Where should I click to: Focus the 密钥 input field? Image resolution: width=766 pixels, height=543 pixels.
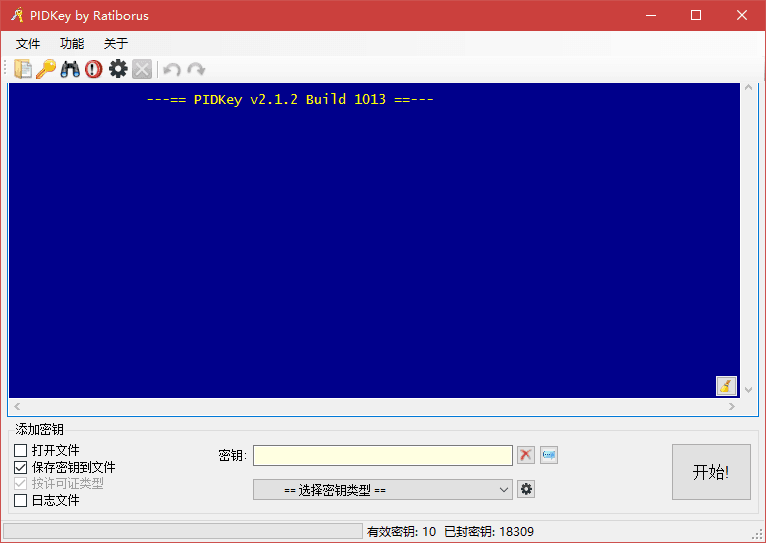tap(383, 455)
